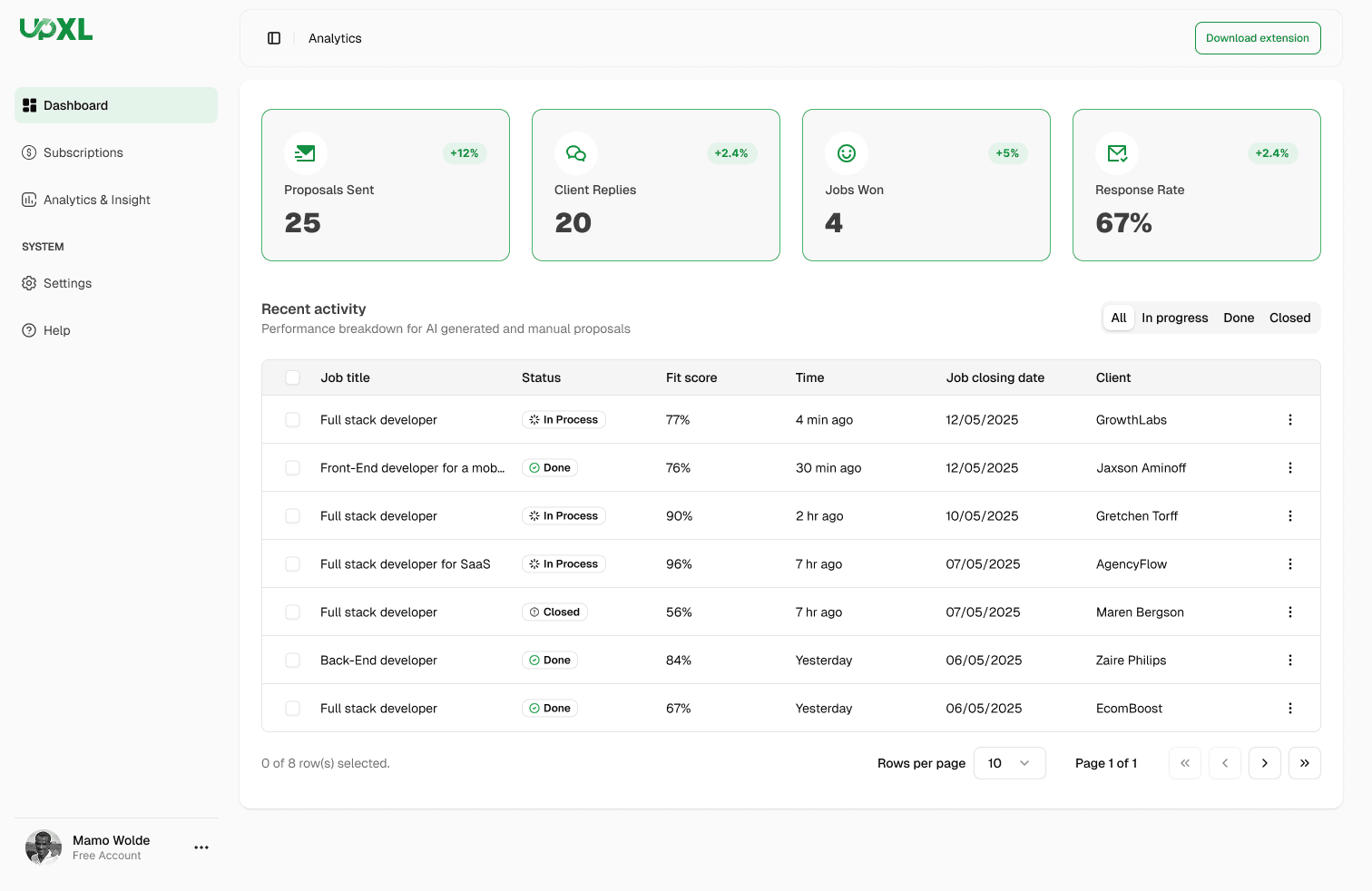
Task: Check the Gretchen Torff row checkbox
Action: [x=292, y=515]
